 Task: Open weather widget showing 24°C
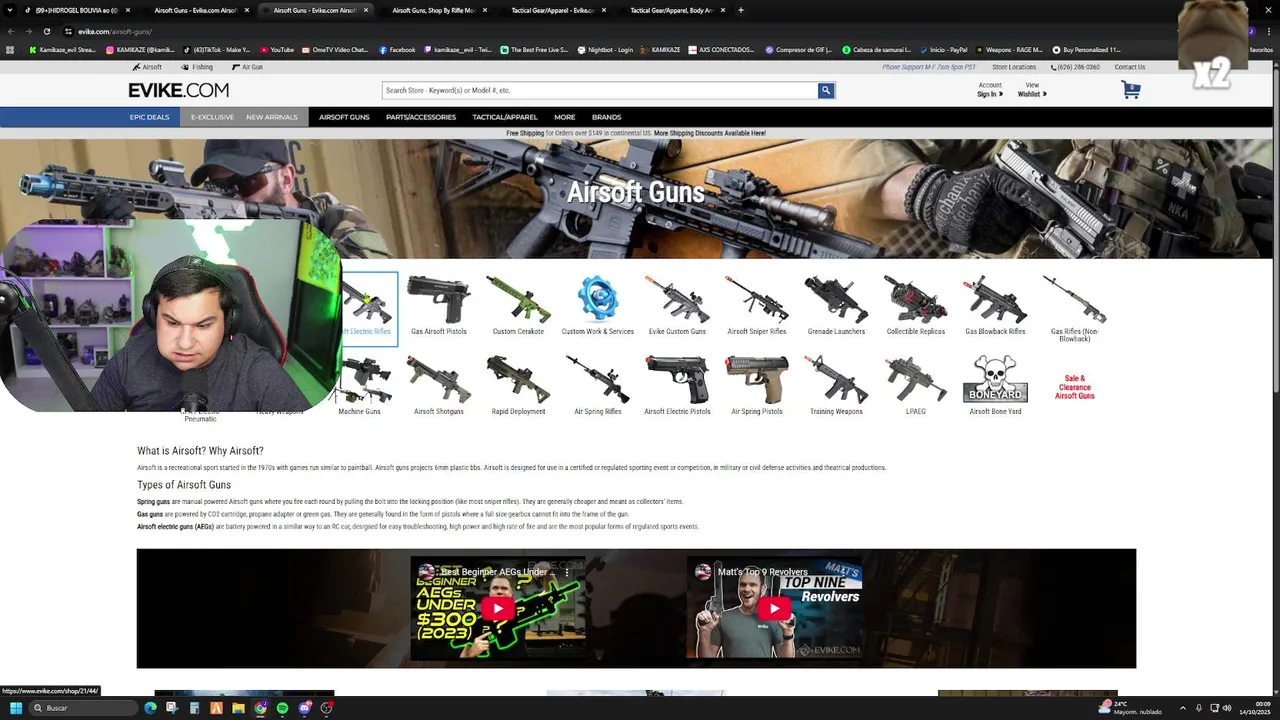[1131, 708]
